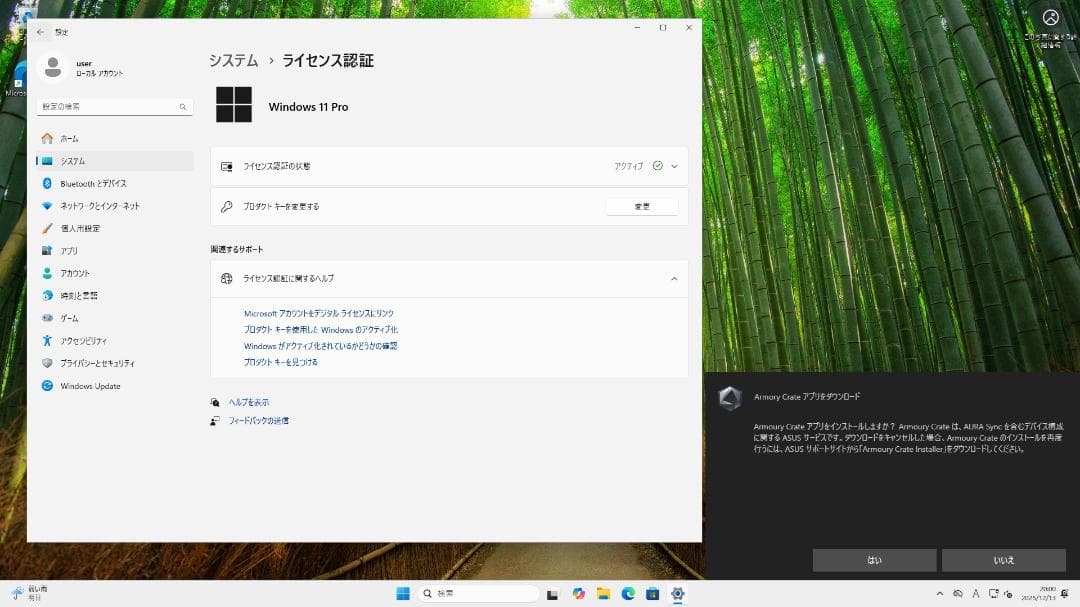The height and width of the screenshot is (607, 1080).
Task: Collapse the ライセンス認証に関するヘルプ section
Action: (x=675, y=279)
